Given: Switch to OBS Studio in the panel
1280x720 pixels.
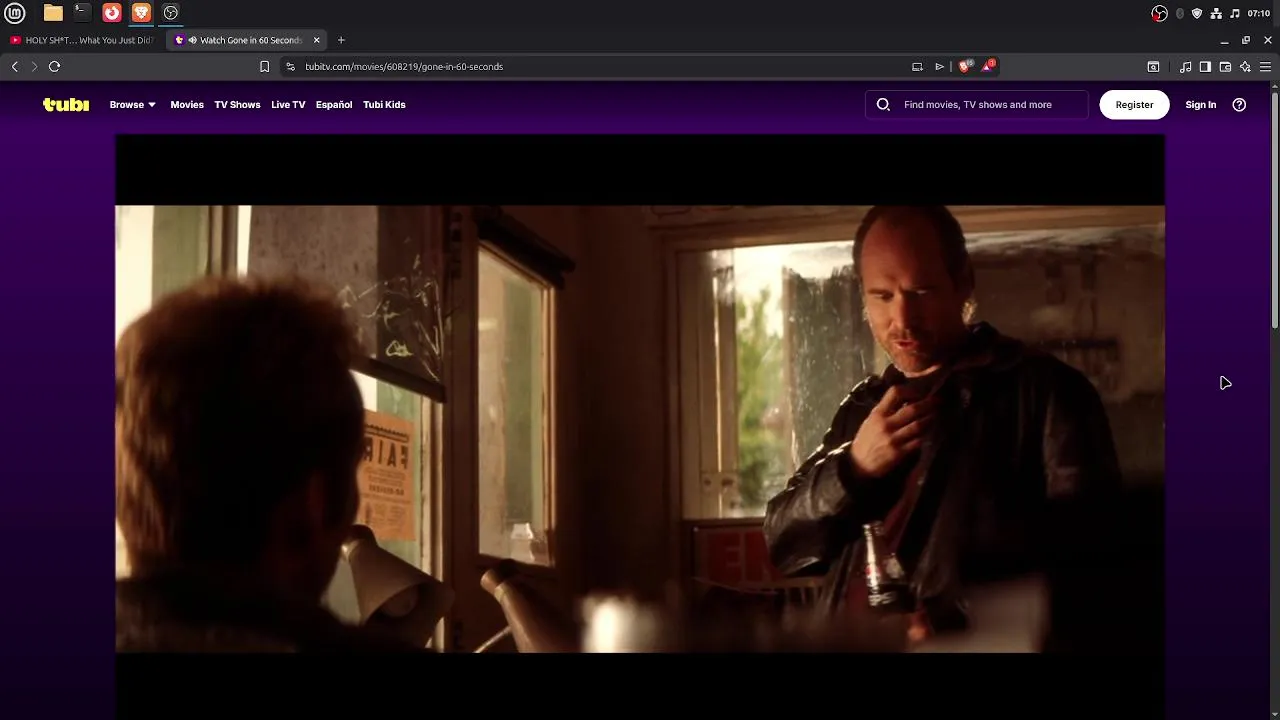Looking at the screenshot, I should click(x=171, y=13).
